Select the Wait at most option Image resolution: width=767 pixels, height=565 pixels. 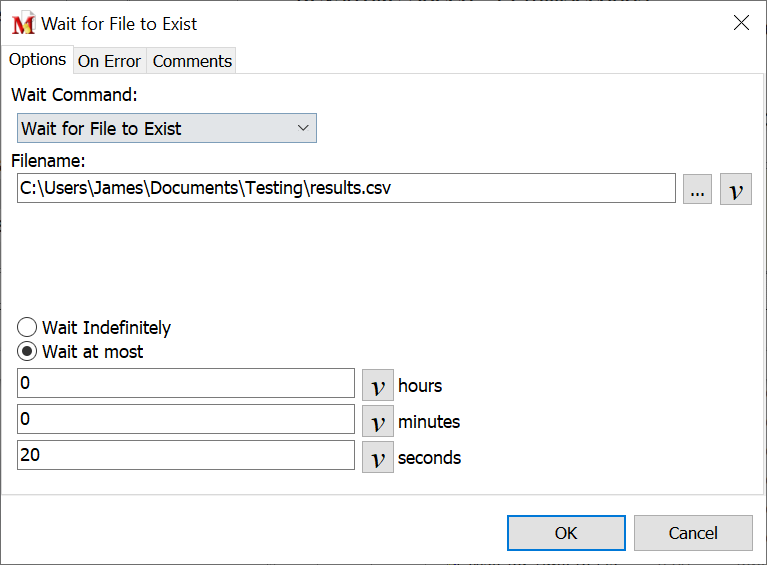(28, 352)
